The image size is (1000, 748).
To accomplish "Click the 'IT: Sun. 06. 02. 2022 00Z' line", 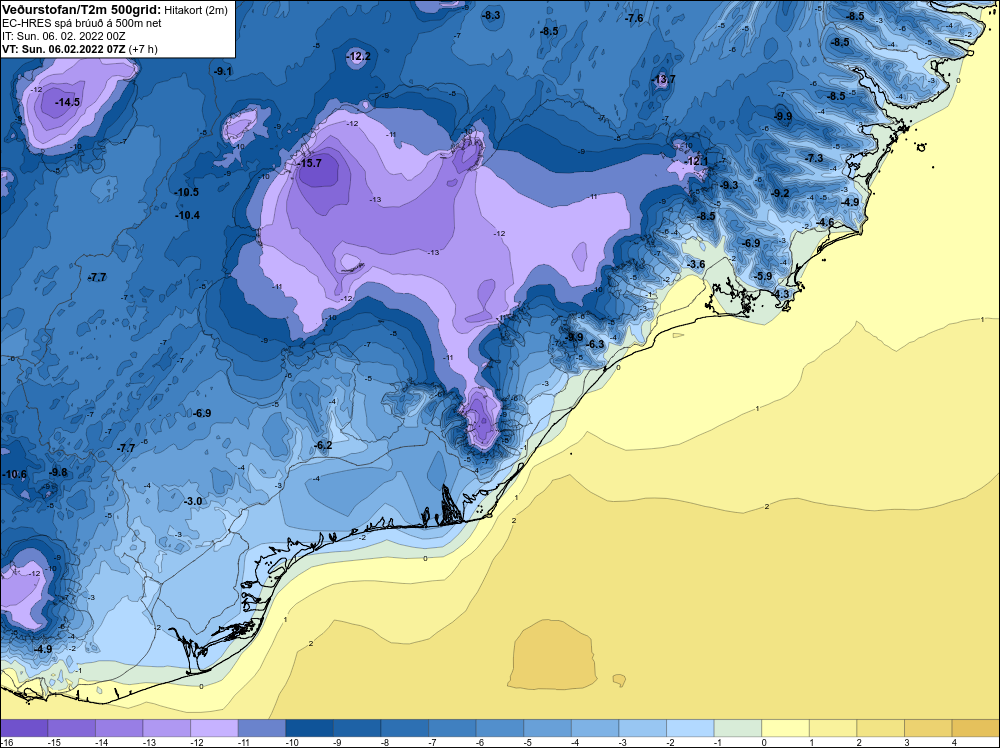I will point(64,36).
